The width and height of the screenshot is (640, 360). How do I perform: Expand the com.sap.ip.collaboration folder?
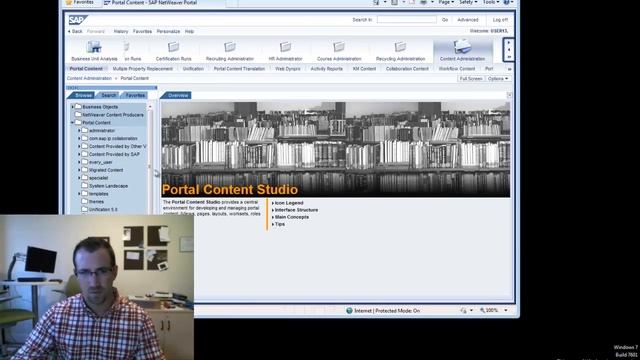79,138
